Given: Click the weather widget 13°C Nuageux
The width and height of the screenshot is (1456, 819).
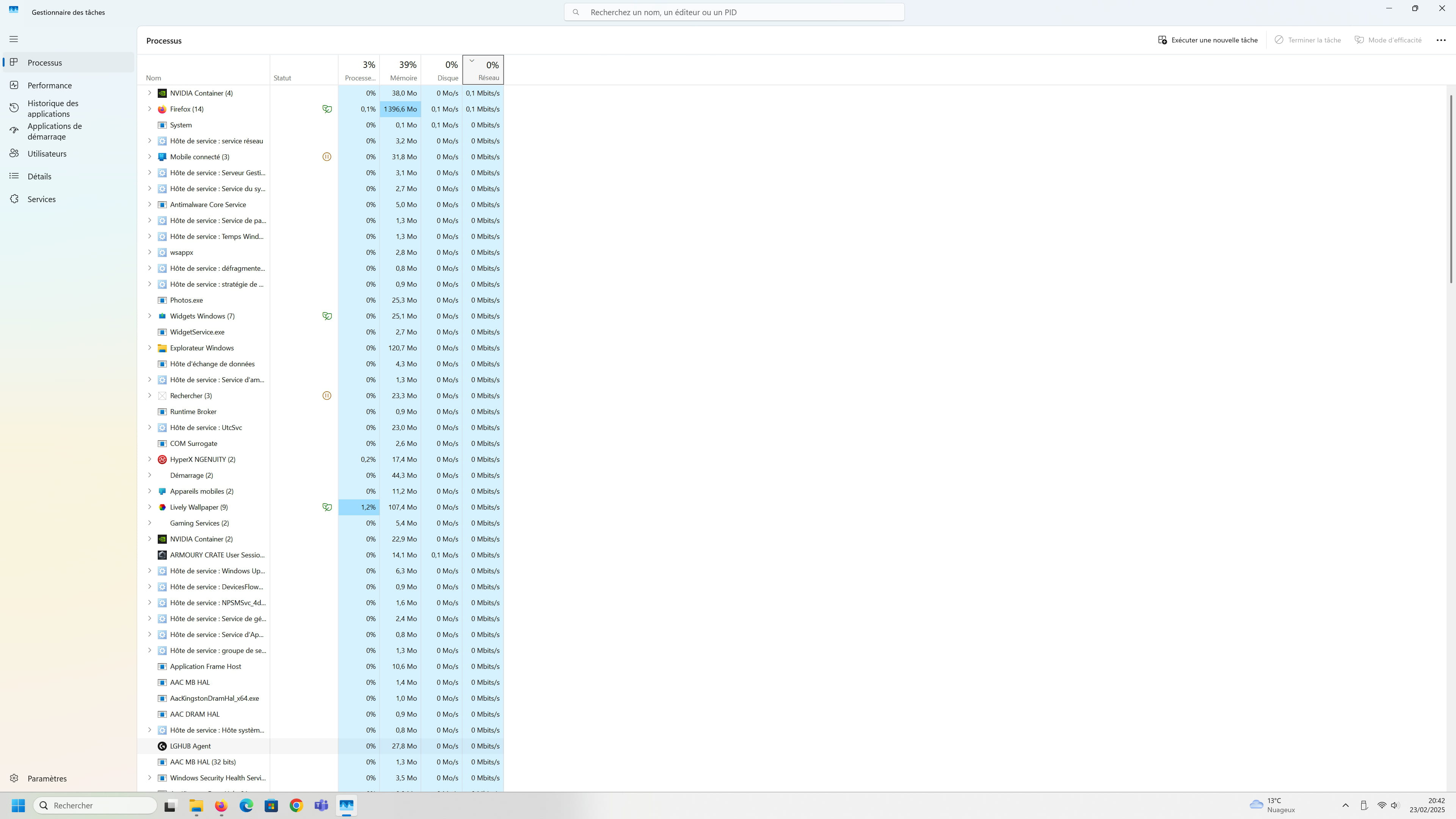Looking at the screenshot, I should [x=1272, y=805].
